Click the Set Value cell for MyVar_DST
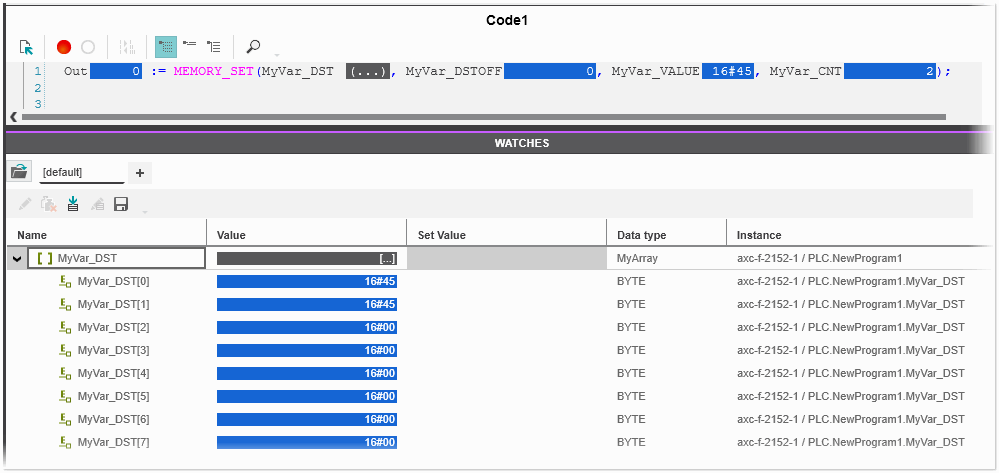999x473 pixels. point(505,258)
